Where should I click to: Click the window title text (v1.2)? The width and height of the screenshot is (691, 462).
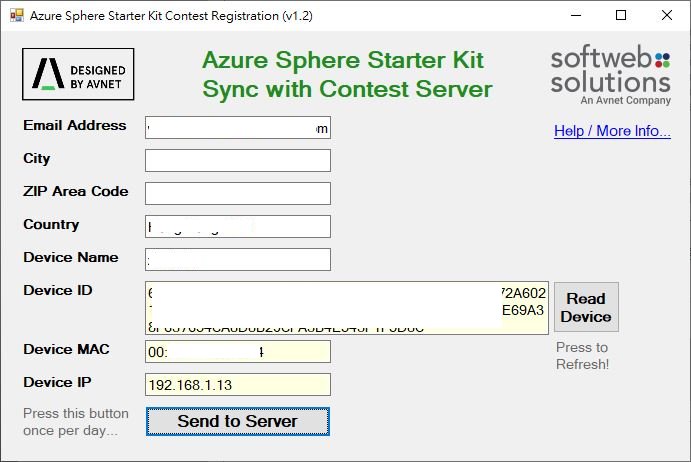171,16
